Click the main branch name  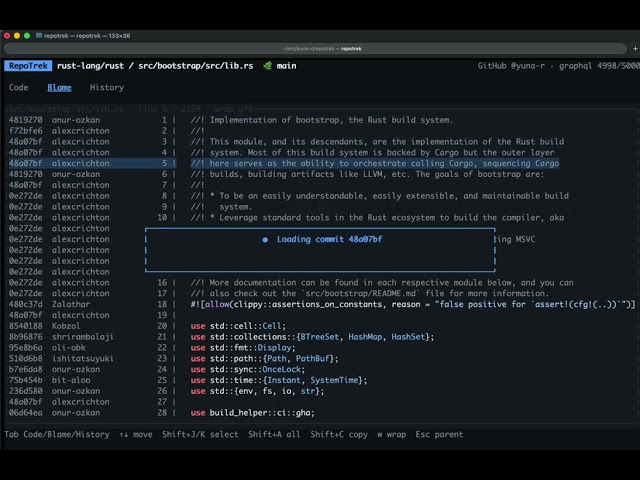click(x=287, y=66)
